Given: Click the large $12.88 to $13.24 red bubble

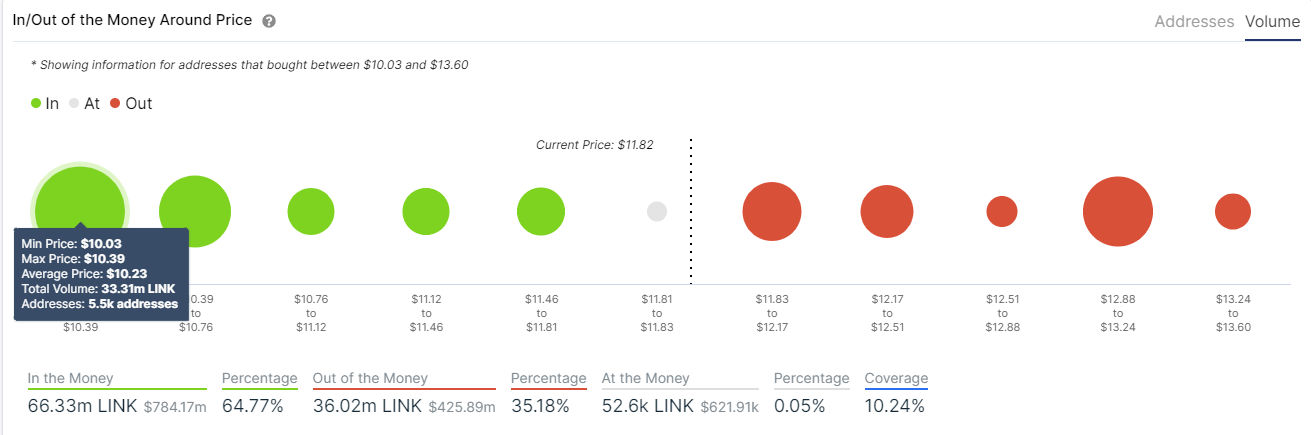Looking at the screenshot, I should (1117, 211).
